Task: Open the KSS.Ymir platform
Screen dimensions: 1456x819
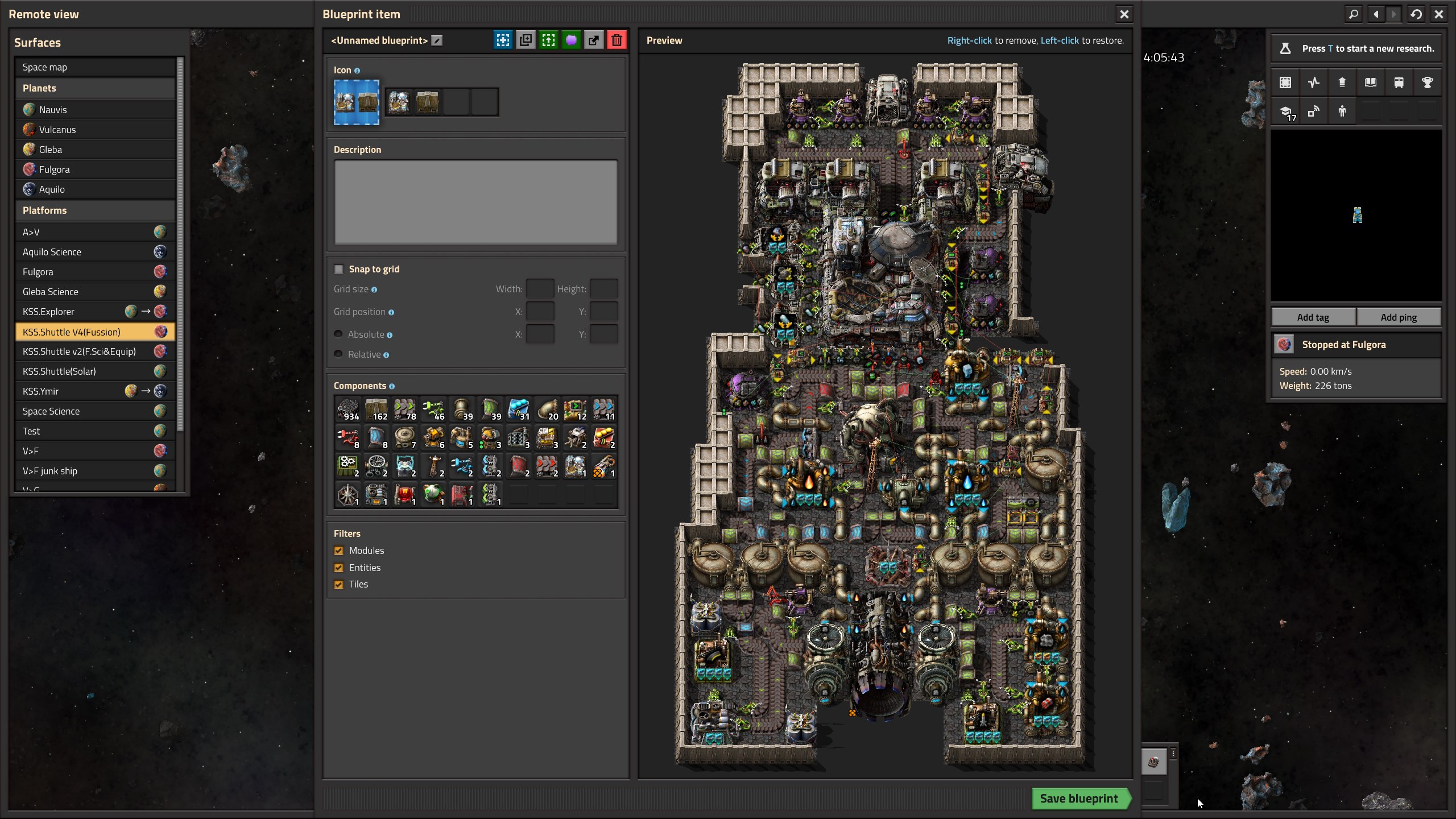Action: click(x=96, y=391)
